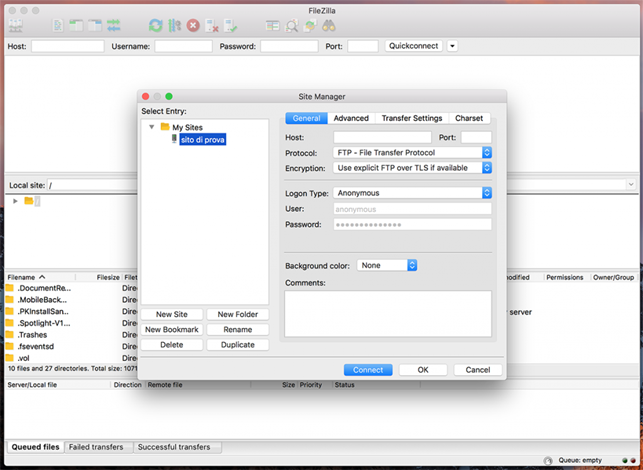Image resolution: width=643 pixels, height=470 pixels.
Task: Switch to the Transfer Settings tab
Action: (x=412, y=118)
